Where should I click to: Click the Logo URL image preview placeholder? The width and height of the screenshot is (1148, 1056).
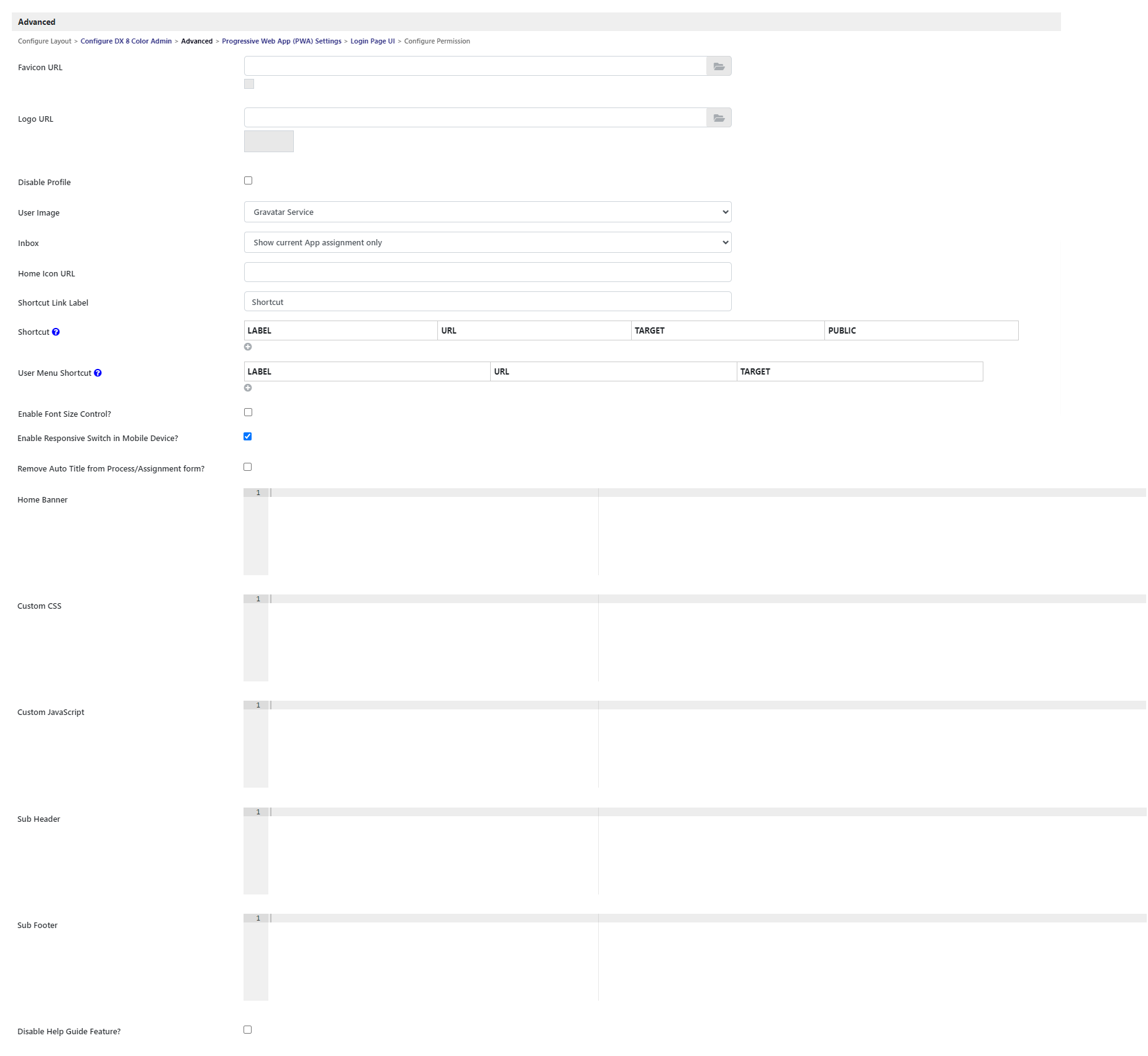(x=268, y=142)
